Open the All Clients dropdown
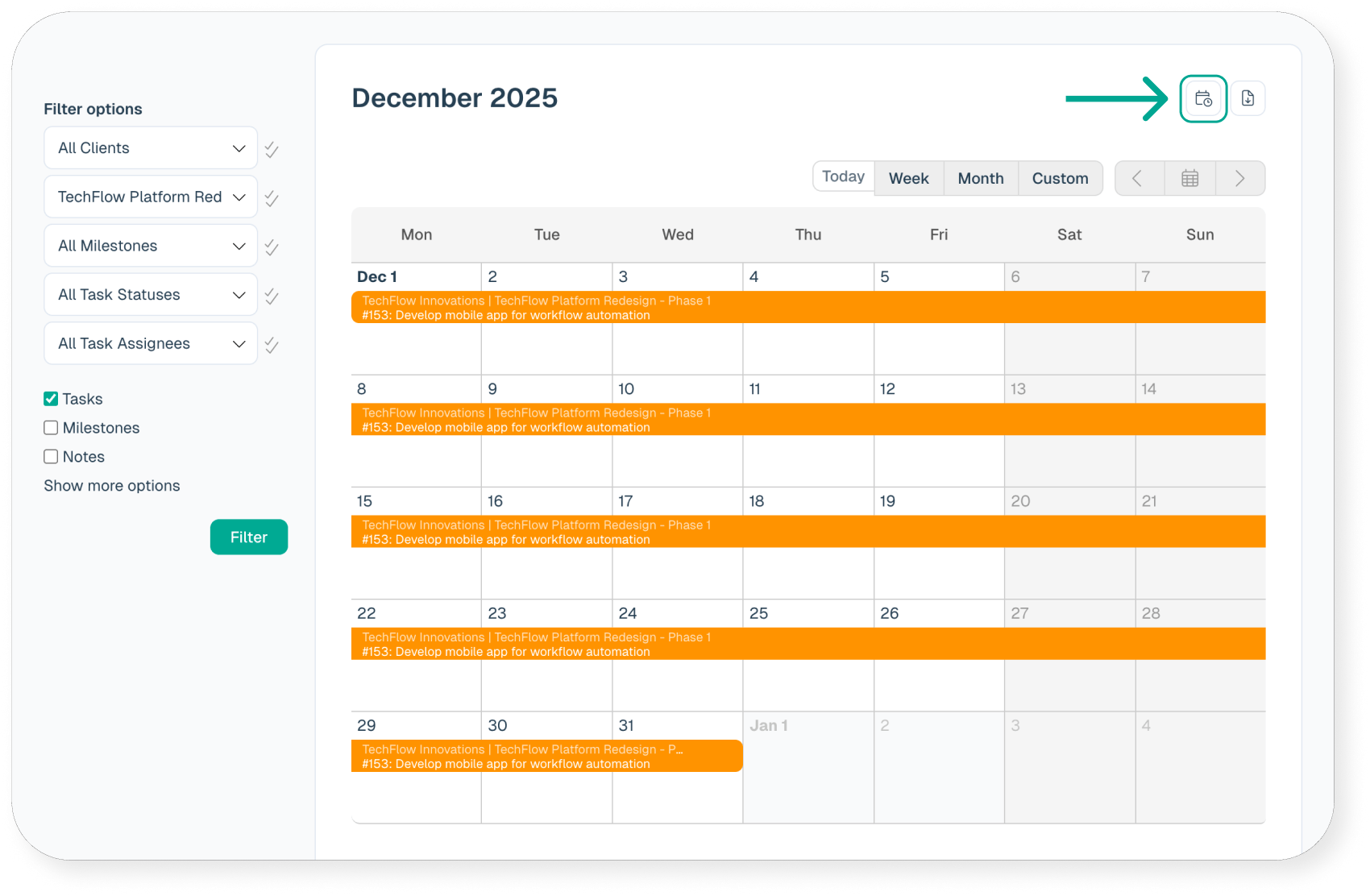 coord(151,148)
